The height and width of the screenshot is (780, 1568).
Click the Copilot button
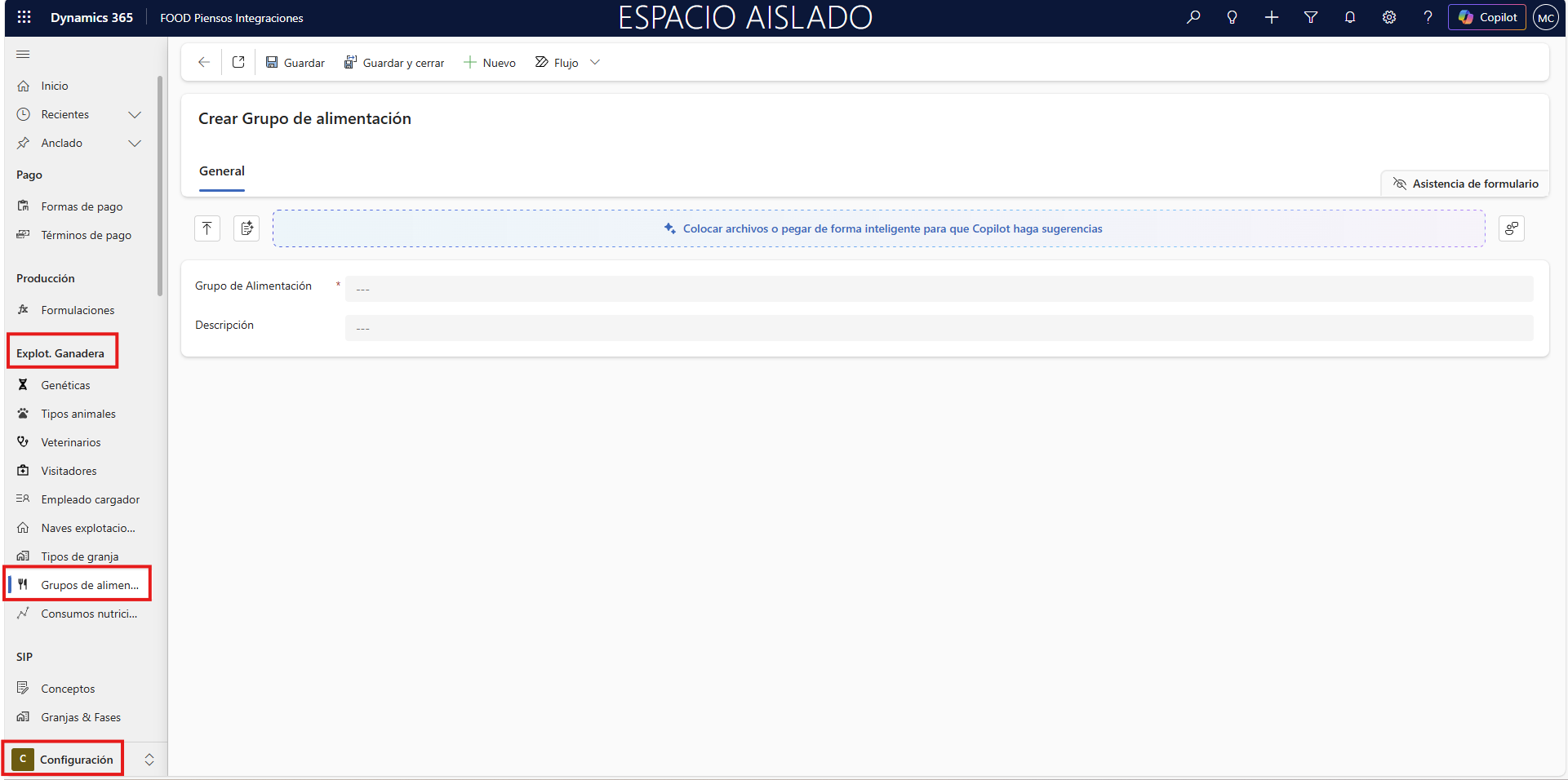pos(1486,17)
